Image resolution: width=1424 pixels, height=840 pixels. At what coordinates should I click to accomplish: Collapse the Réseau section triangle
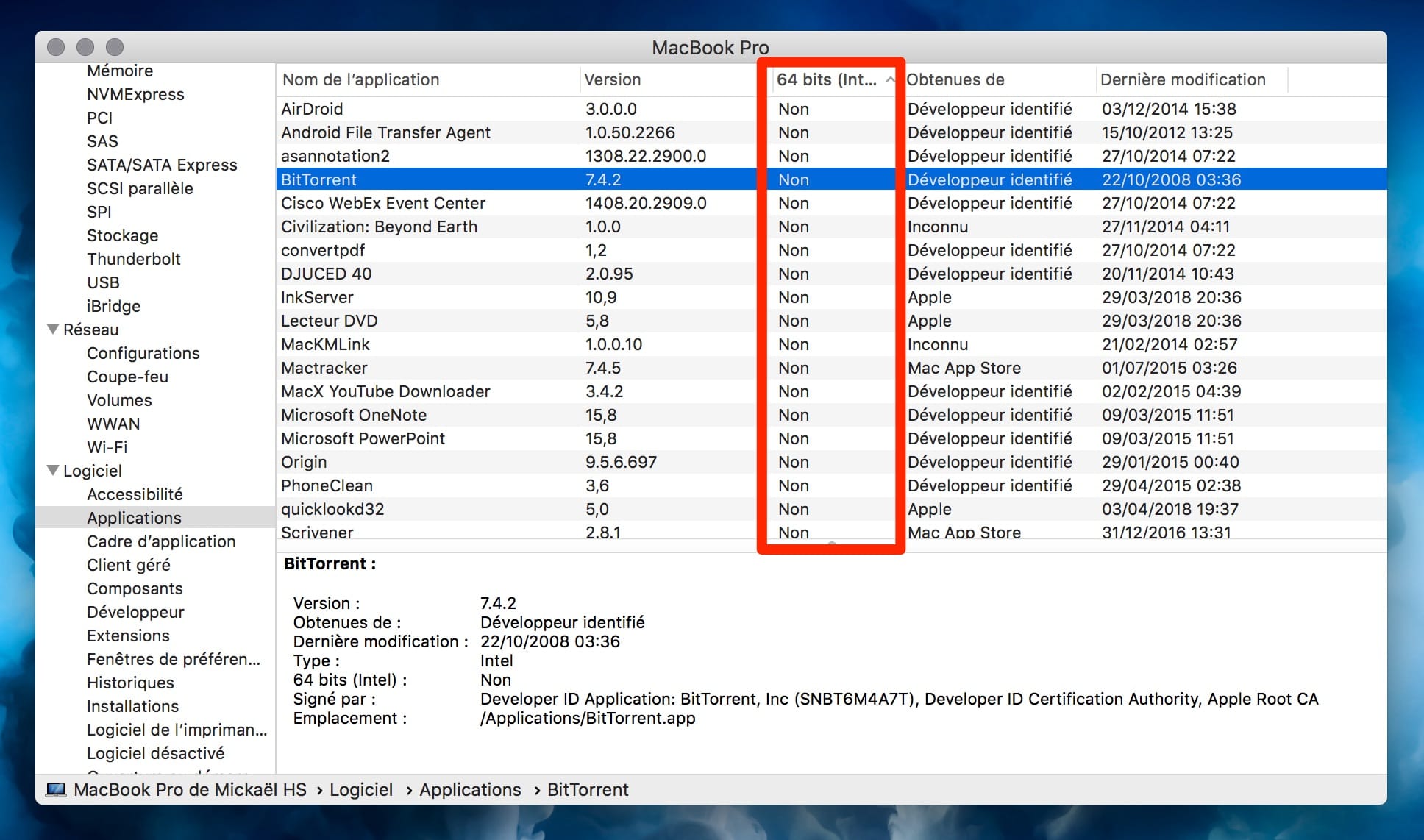[53, 329]
